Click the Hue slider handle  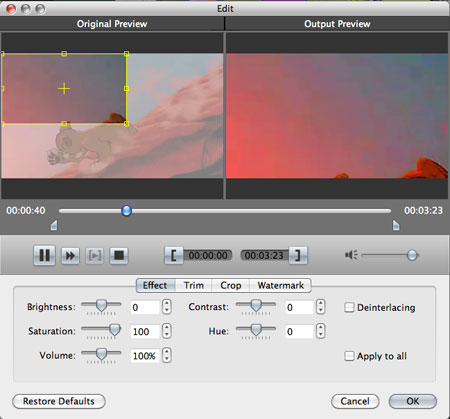point(256,330)
